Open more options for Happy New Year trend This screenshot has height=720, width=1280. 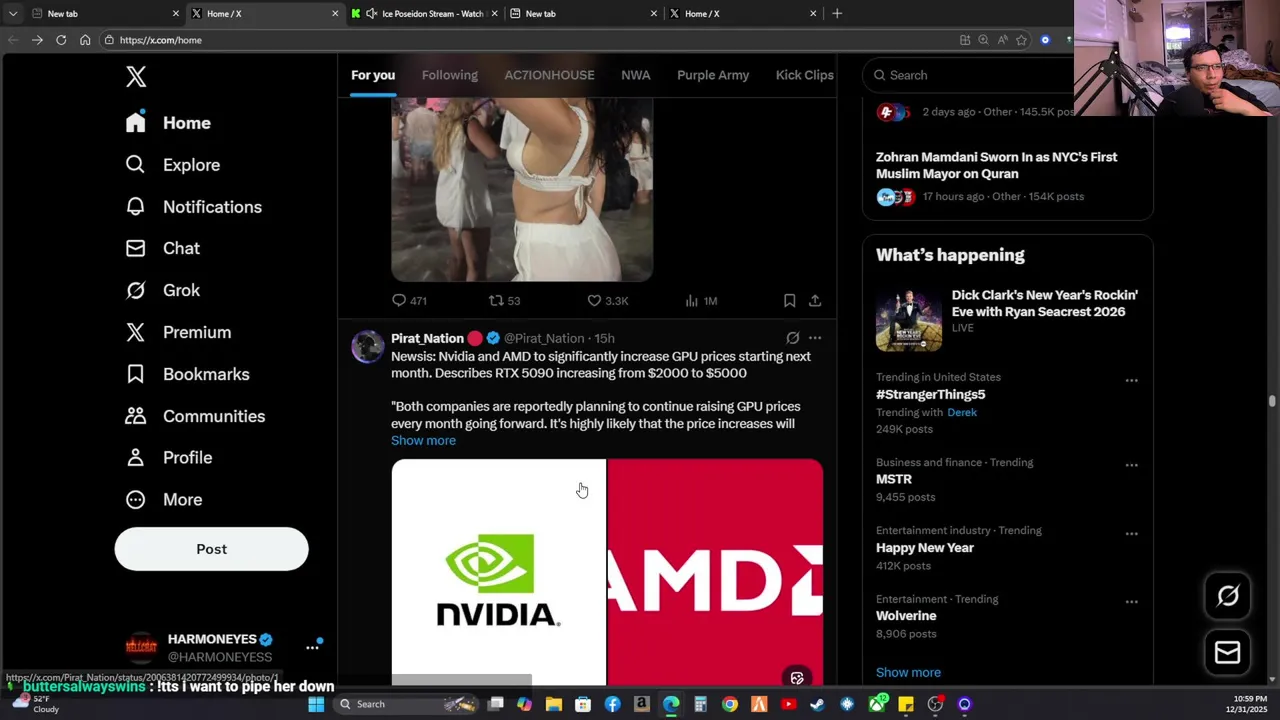1131,533
